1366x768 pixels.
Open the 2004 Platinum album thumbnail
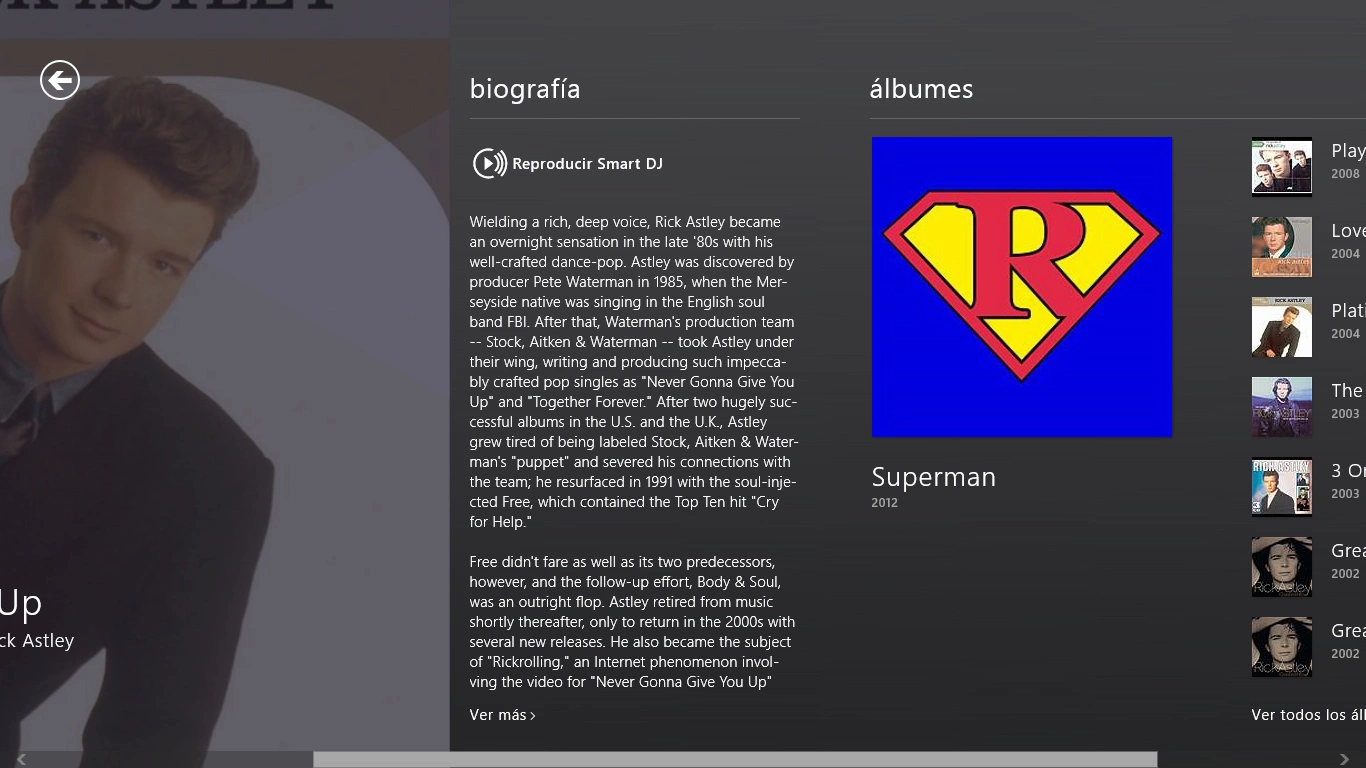click(1281, 327)
